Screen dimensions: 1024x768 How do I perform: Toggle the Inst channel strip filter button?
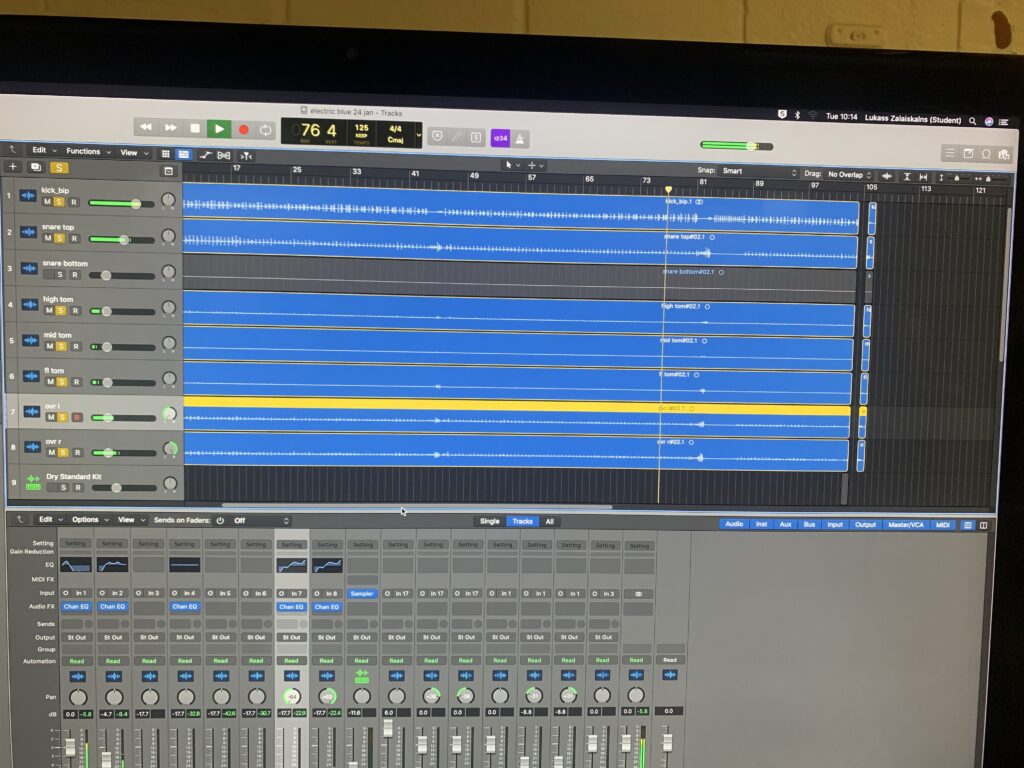(761, 524)
